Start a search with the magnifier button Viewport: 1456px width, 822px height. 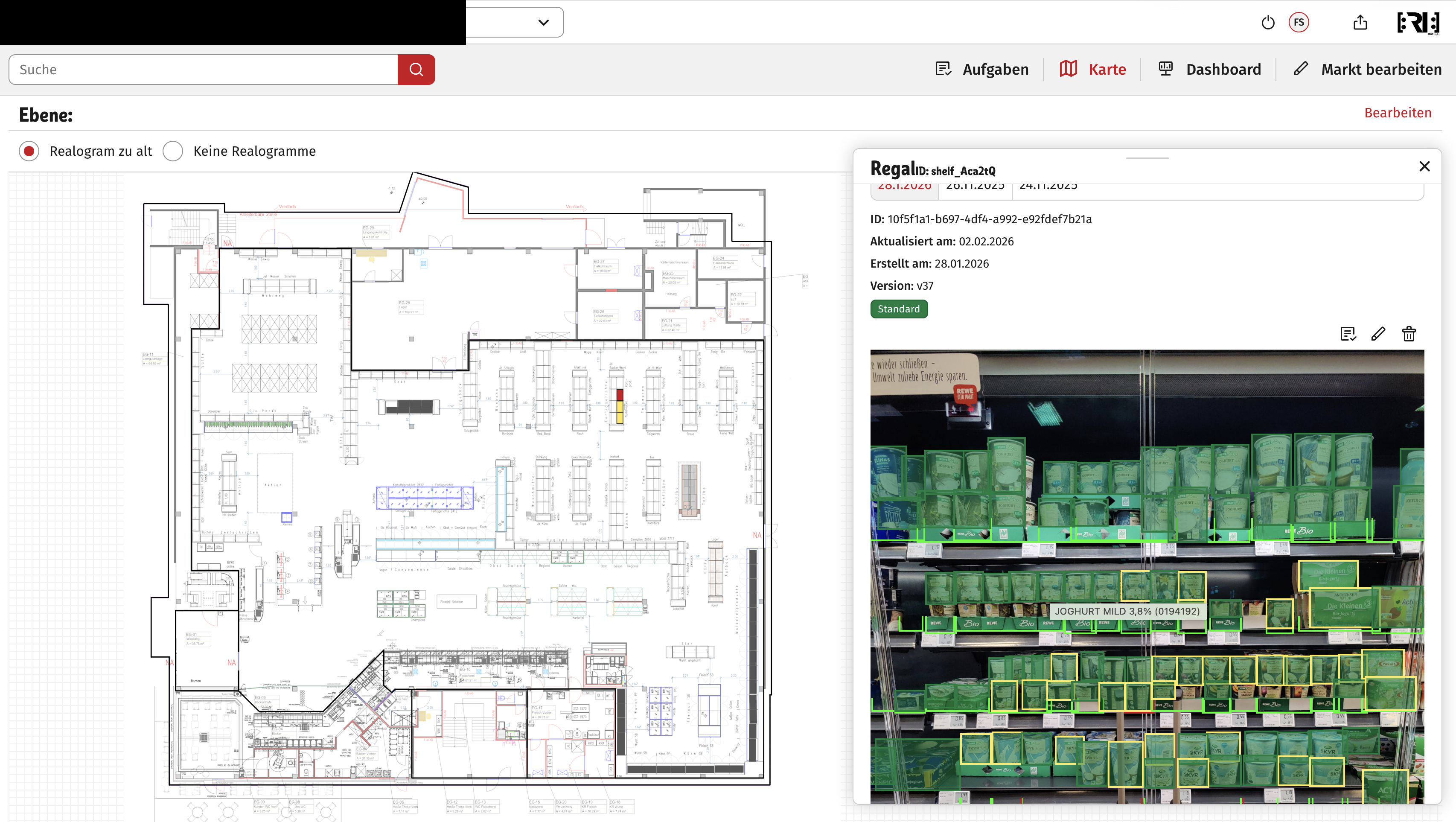416,69
